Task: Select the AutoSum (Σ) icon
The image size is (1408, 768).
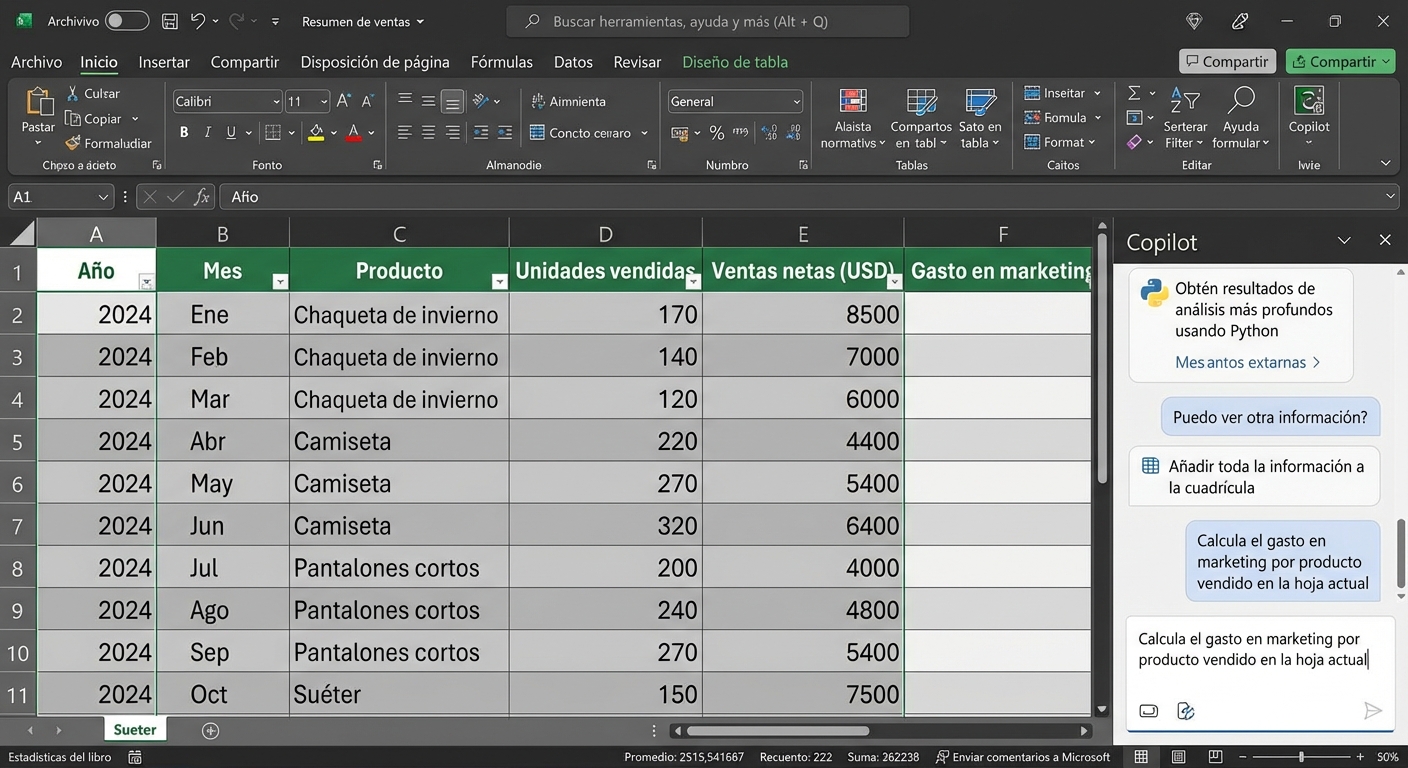Action: click(x=1136, y=92)
